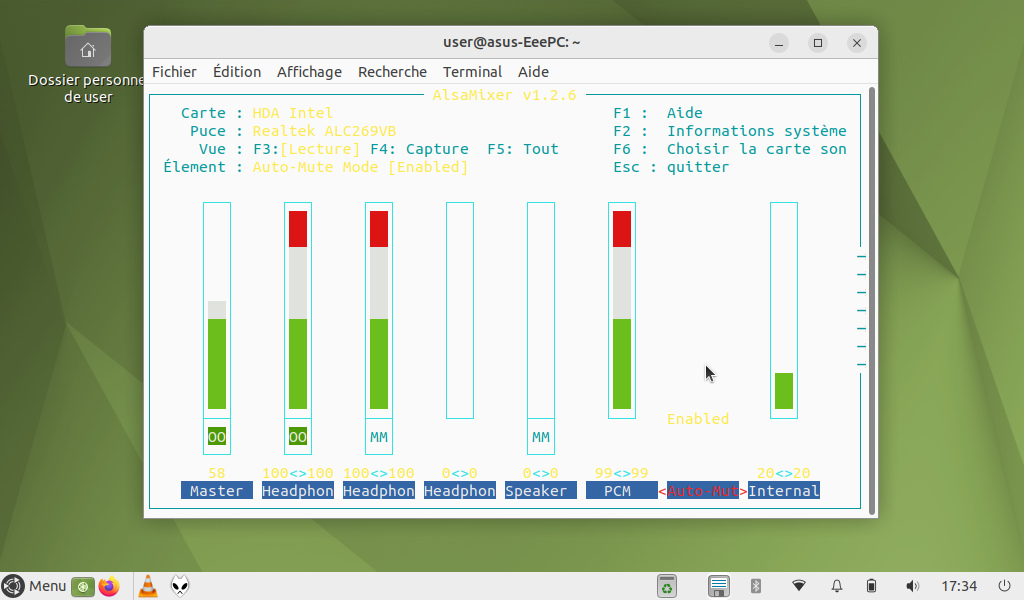Screen dimensions: 1024x600
Task: Close the user@asus-EeePC terminal window
Action: [x=857, y=43]
